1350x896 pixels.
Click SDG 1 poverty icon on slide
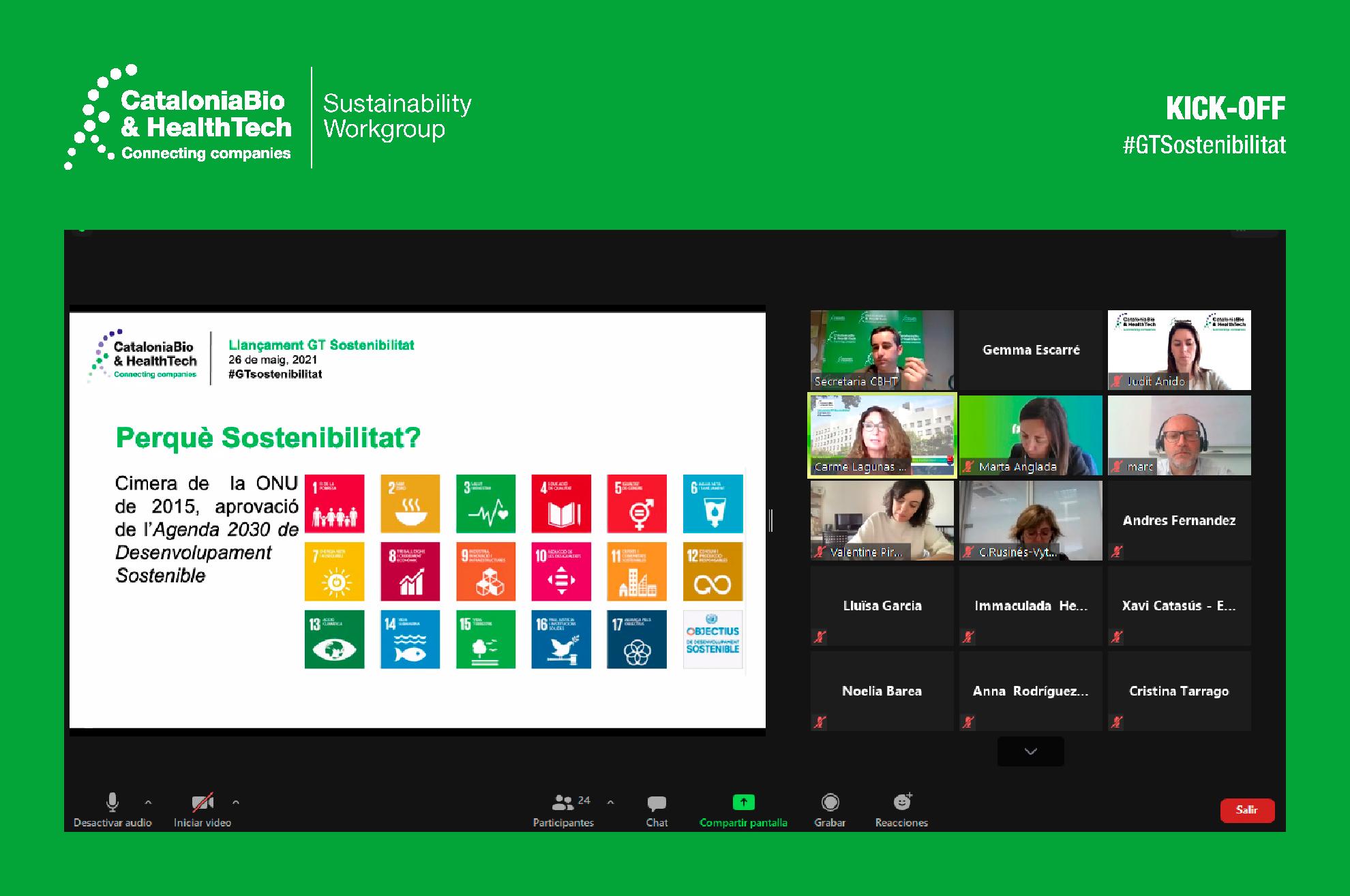pos(334,503)
